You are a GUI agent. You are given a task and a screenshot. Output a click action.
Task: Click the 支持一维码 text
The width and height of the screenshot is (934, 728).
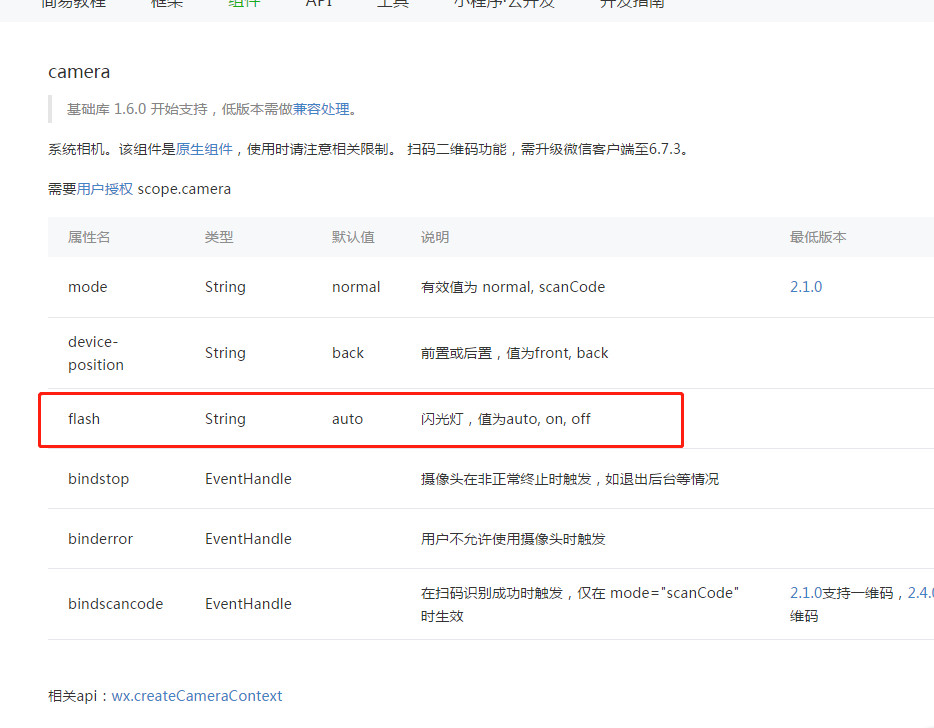858,593
